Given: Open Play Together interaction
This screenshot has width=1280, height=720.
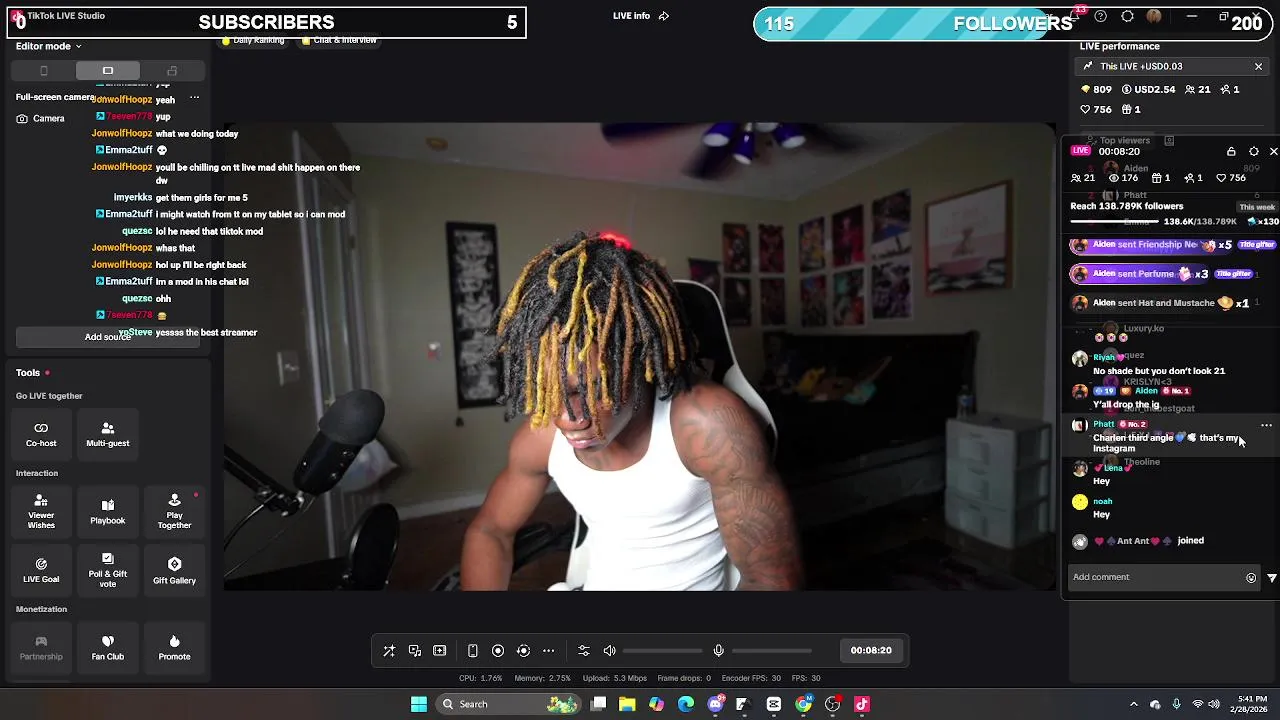Looking at the screenshot, I should 174,511.
